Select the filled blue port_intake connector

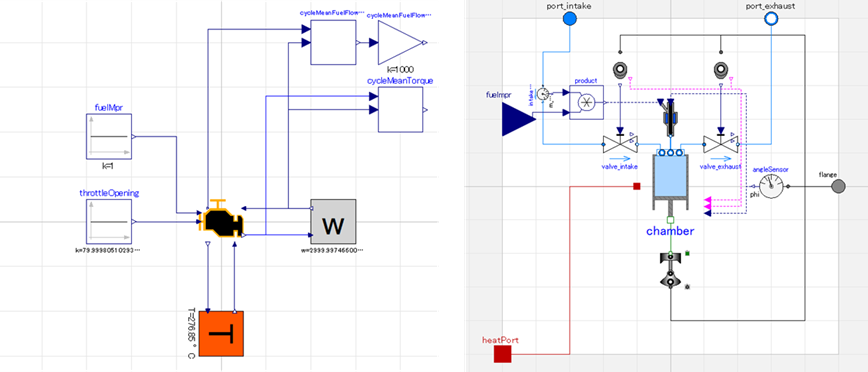tap(570, 19)
